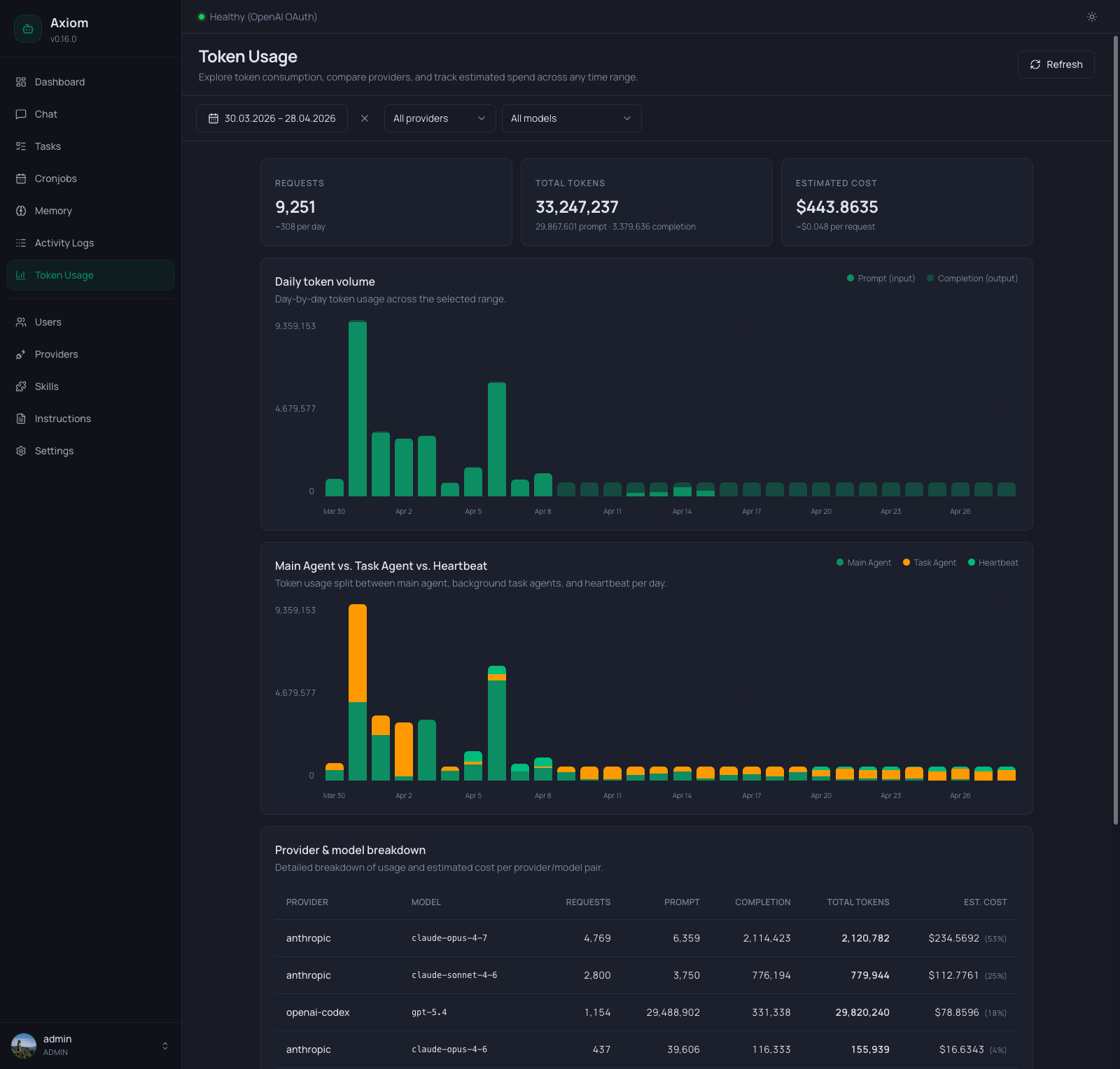Open the All providers dropdown
The height and width of the screenshot is (1069, 1120).
pyautogui.click(x=440, y=118)
